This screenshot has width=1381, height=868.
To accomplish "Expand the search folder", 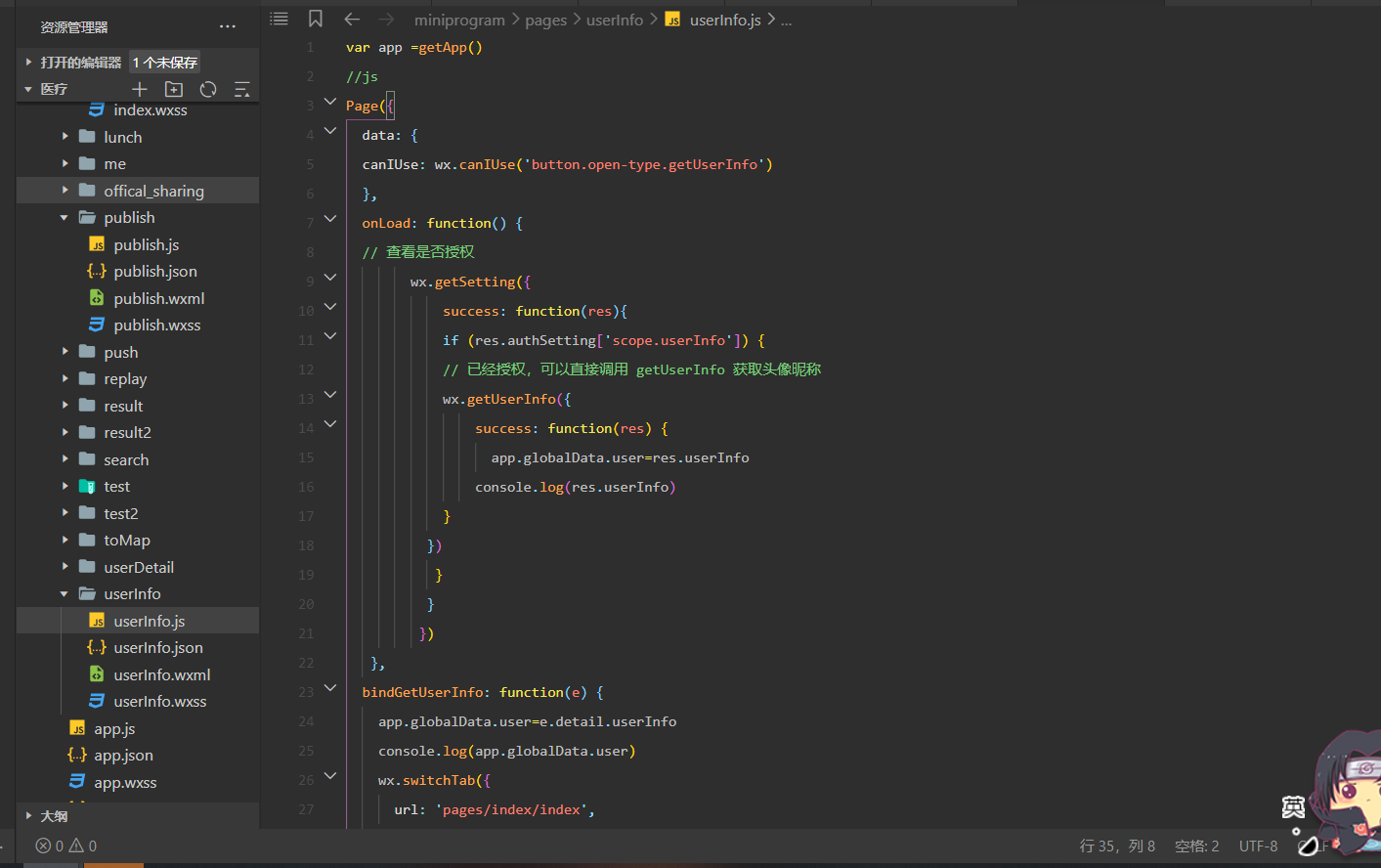I will pos(65,459).
